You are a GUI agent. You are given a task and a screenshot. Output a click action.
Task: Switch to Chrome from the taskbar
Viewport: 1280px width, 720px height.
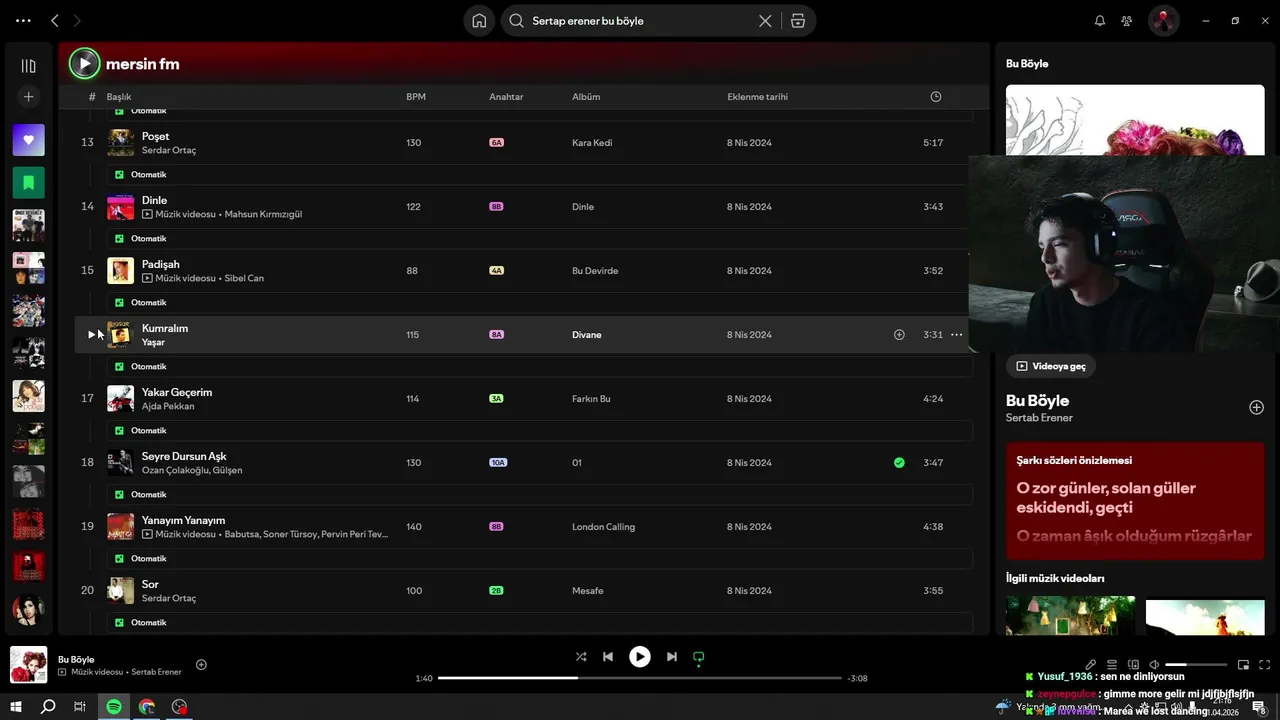pyautogui.click(x=147, y=707)
